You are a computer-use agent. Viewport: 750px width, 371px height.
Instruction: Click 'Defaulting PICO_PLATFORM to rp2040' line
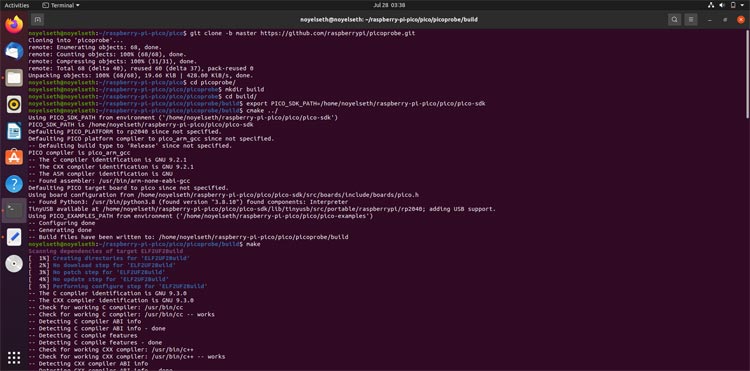pos(124,131)
